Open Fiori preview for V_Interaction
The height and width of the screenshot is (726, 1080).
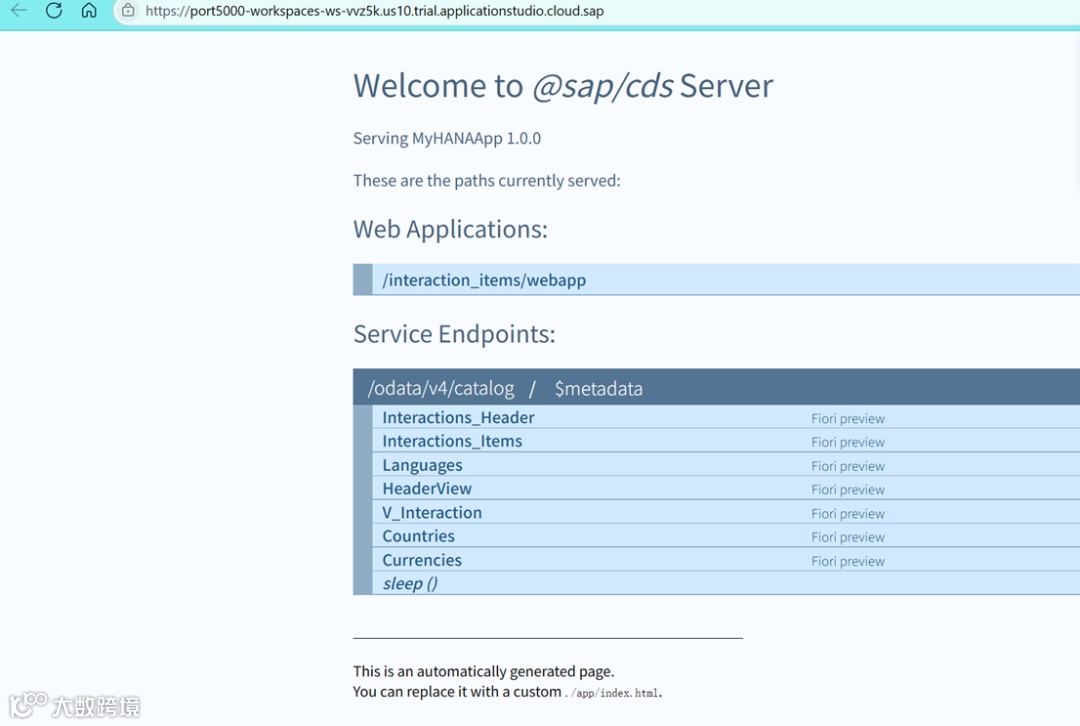pyautogui.click(x=848, y=513)
